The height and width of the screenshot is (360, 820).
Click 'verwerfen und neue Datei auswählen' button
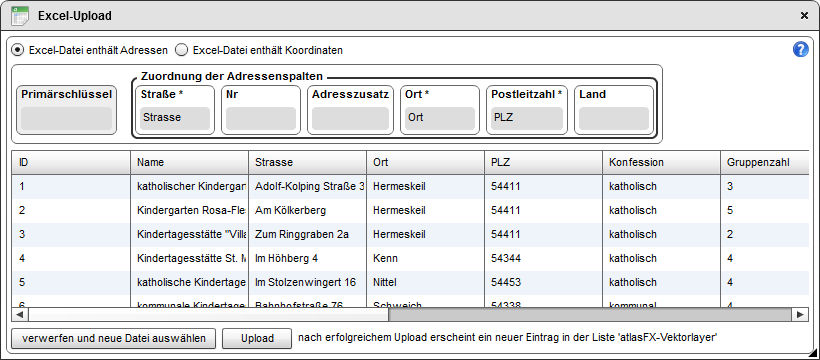tap(113, 339)
